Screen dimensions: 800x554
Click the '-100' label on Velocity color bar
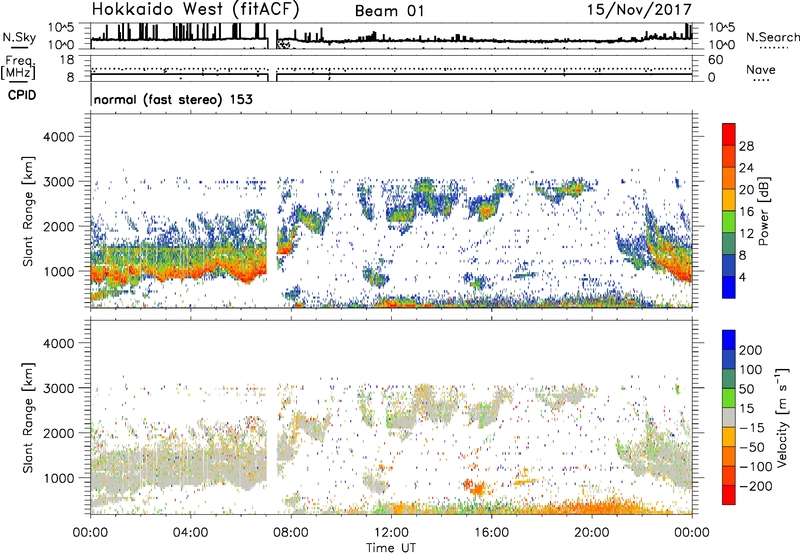pos(756,467)
